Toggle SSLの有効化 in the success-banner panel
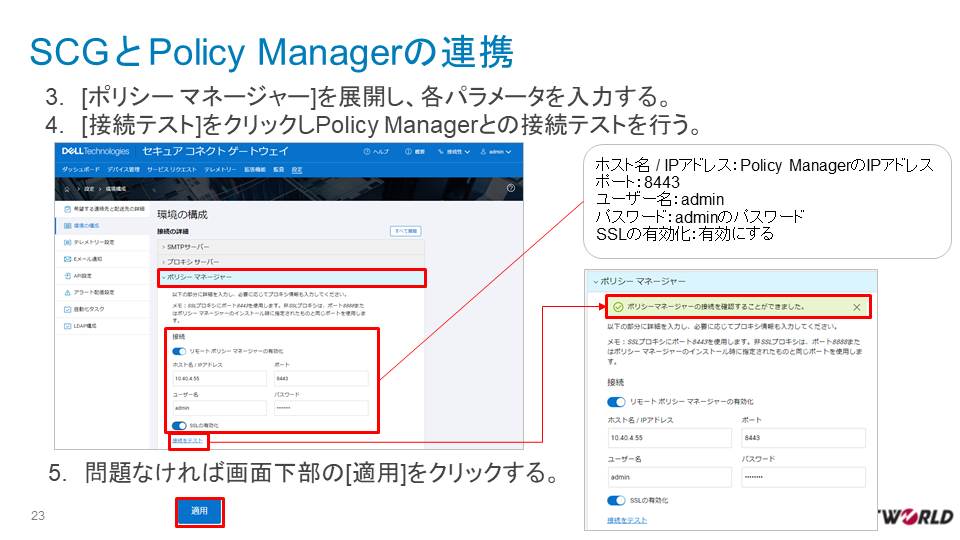960x540 pixels. 616,500
